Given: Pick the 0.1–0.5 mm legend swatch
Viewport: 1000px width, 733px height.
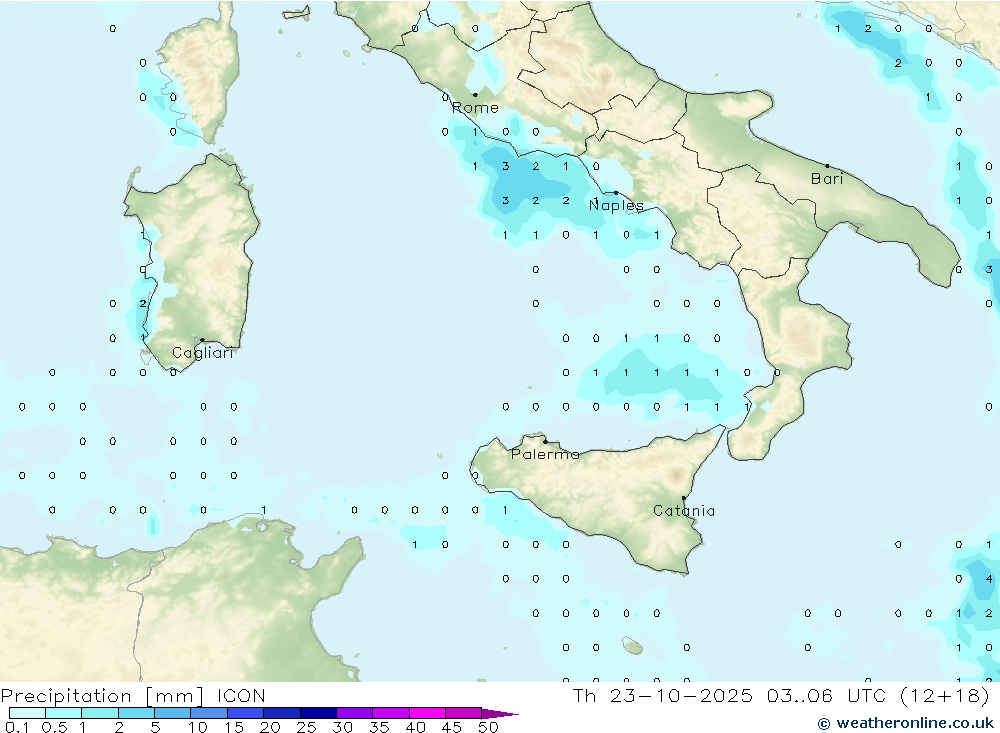Looking at the screenshot, I should pyautogui.click(x=27, y=713).
